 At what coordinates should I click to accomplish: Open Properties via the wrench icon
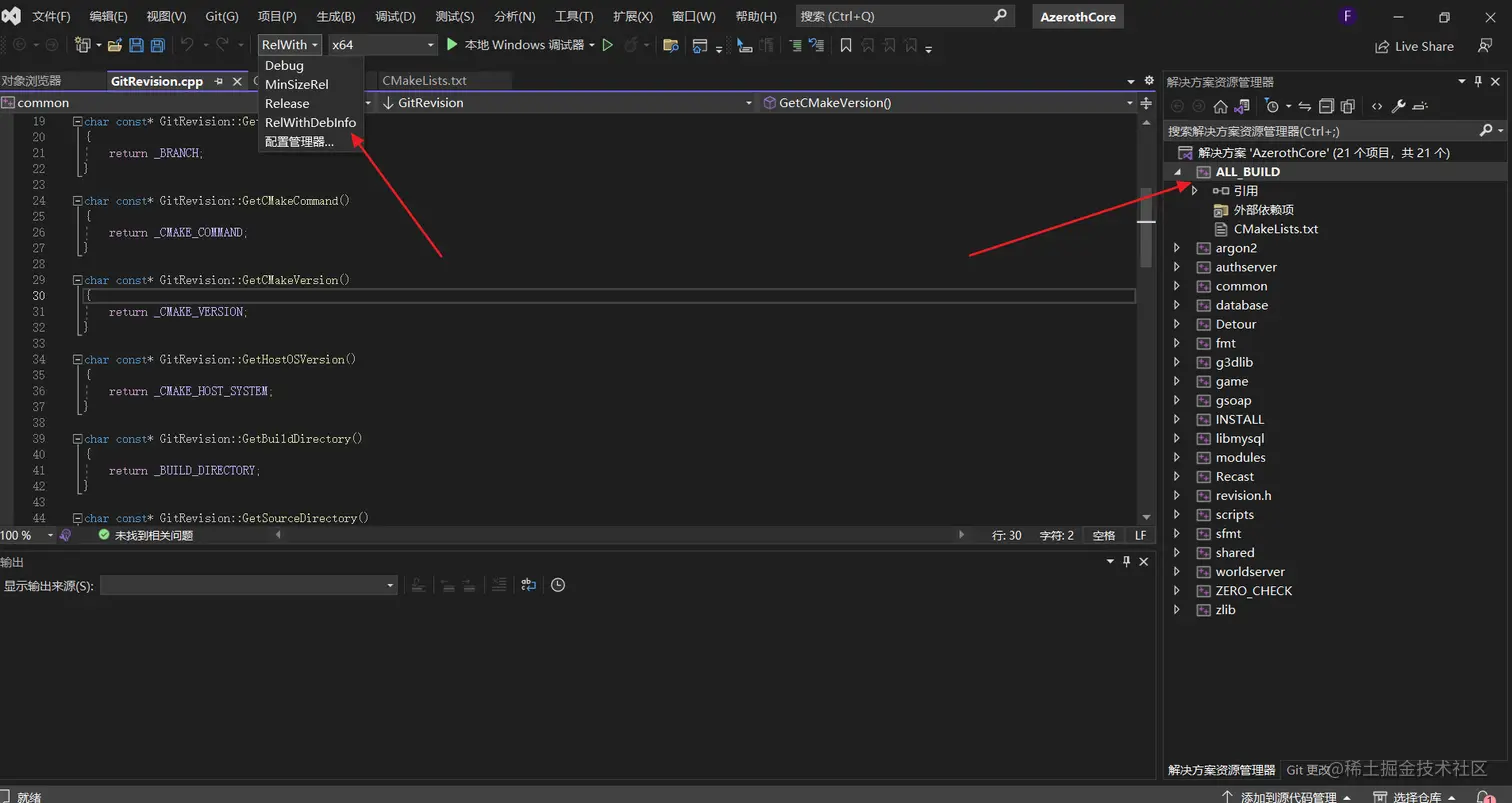tap(1399, 106)
